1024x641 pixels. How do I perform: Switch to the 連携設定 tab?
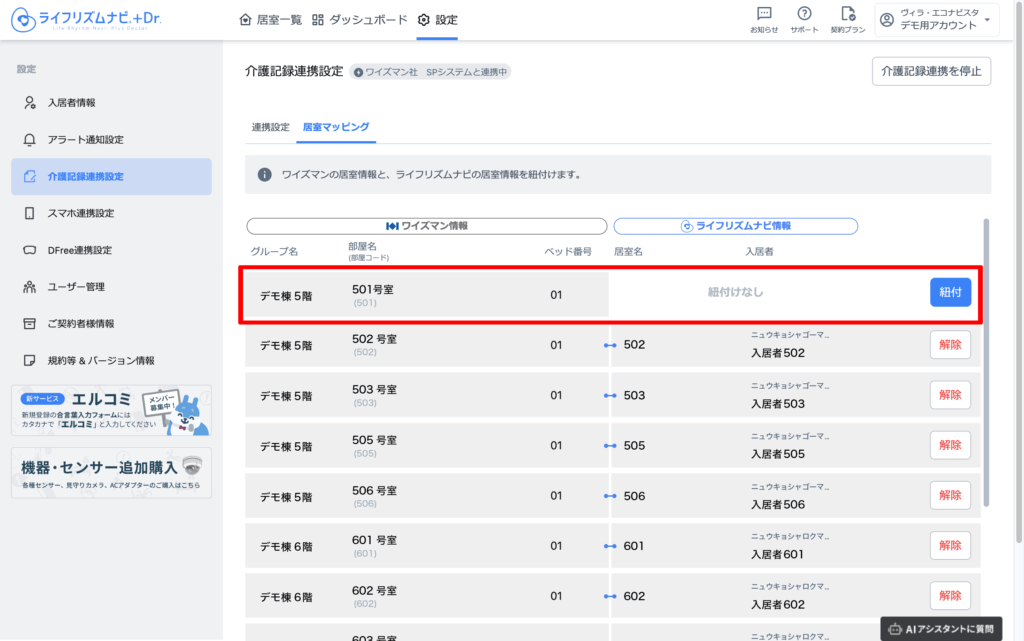[x=270, y=127]
